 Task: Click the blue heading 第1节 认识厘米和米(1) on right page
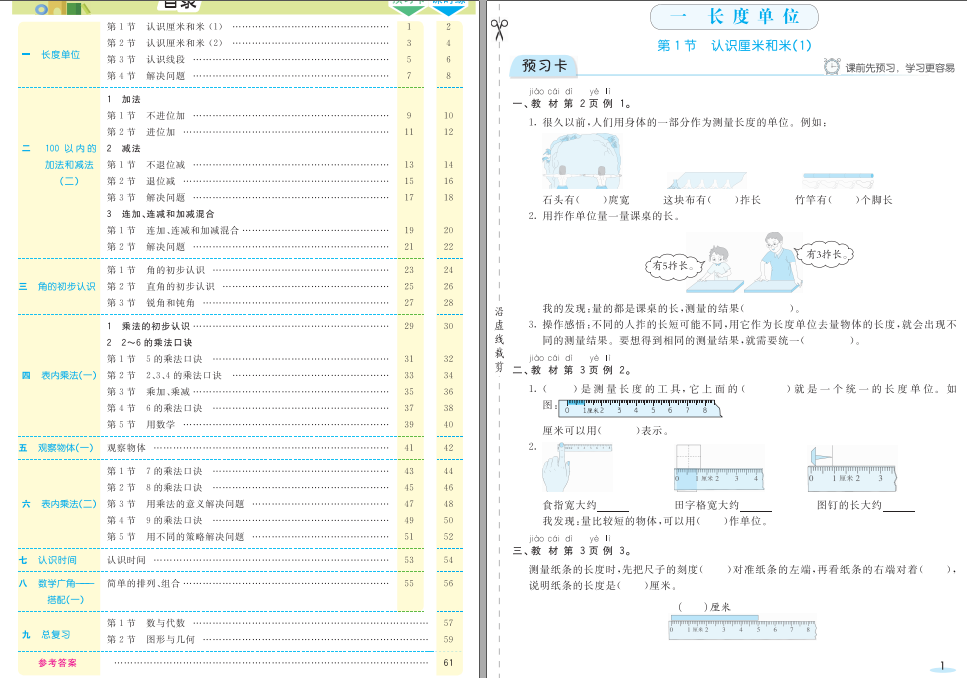click(x=734, y=46)
